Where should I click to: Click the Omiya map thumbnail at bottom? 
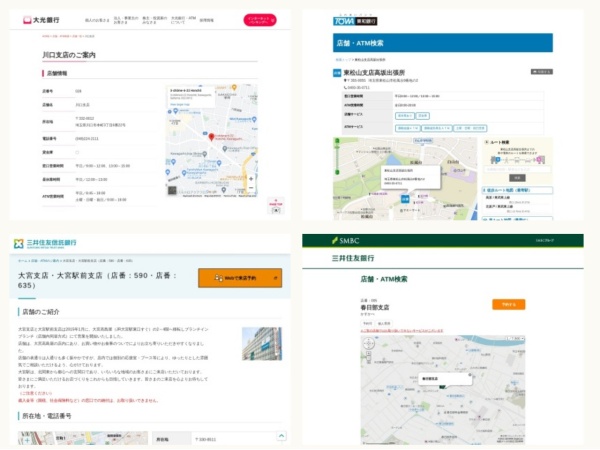pos(83,438)
